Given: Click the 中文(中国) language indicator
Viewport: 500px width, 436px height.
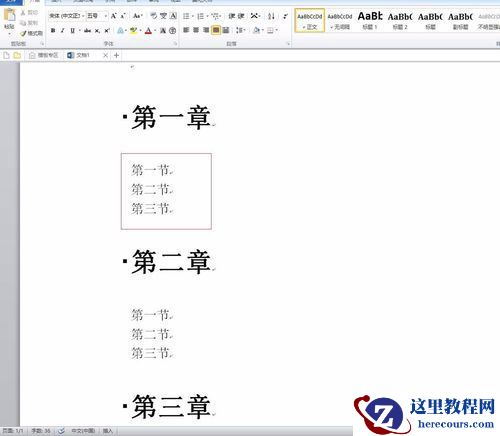Looking at the screenshot, I should tap(83, 431).
